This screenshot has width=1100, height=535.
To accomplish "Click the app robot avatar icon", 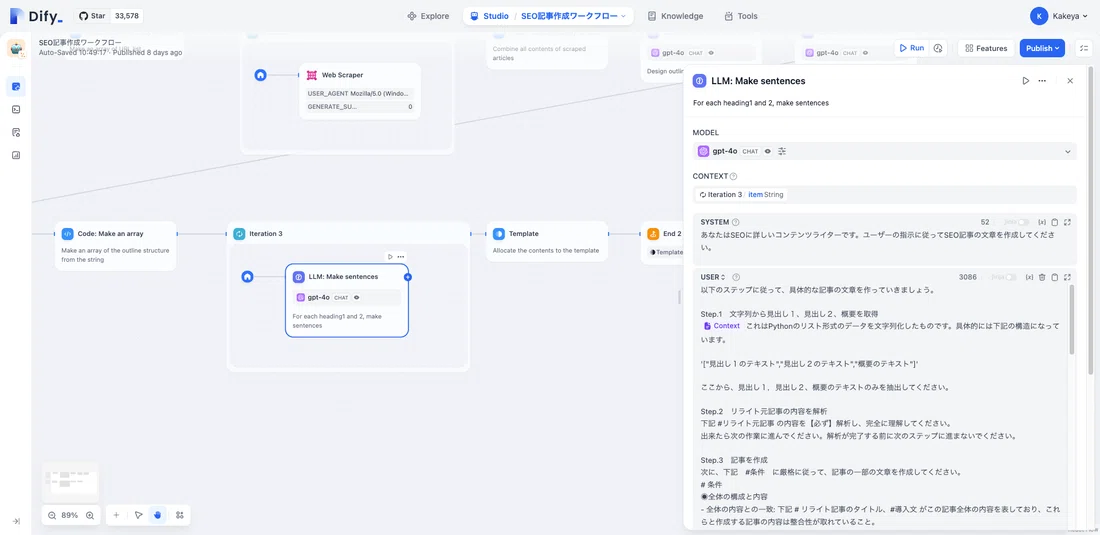I will [16, 48].
